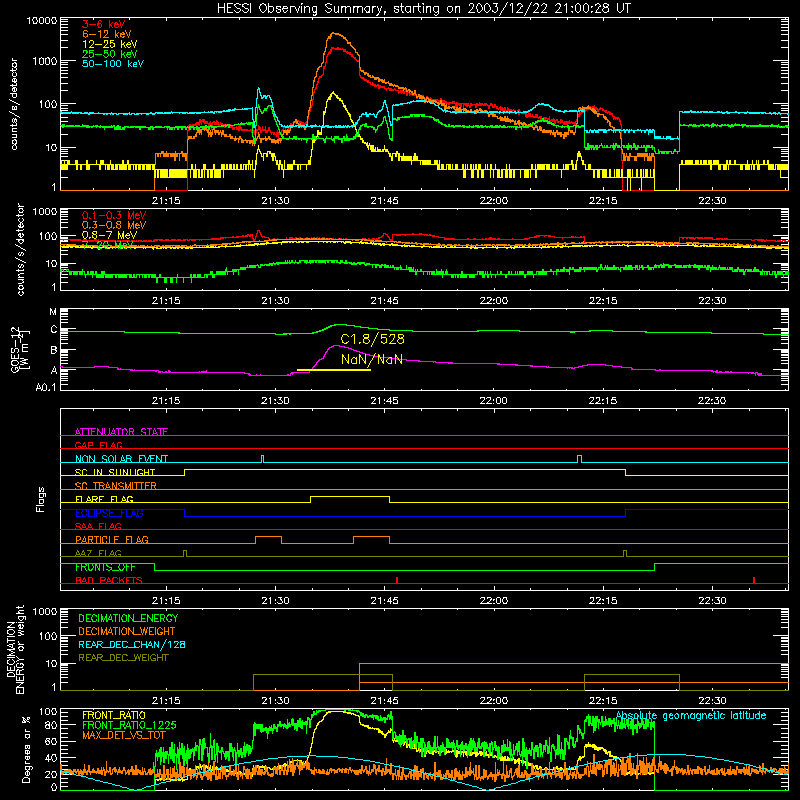The height and width of the screenshot is (800, 800).
Task: Click the SAA_FLAG label
Action: tap(98, 526)
